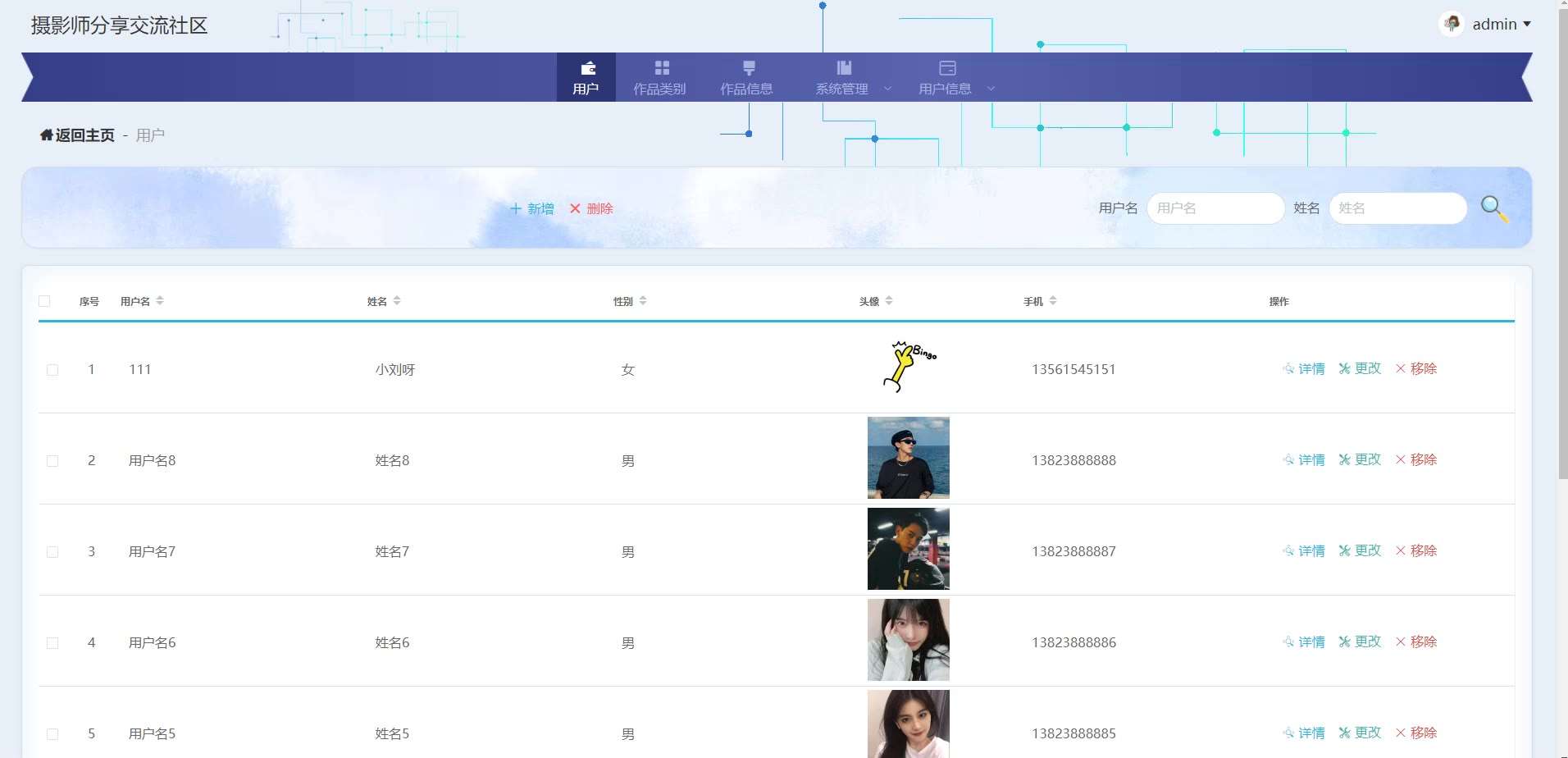Viewport: 1568px width, 758px height.
Task: Click the 详情 icon for 用户名8
Action: tap(1288, 459)
